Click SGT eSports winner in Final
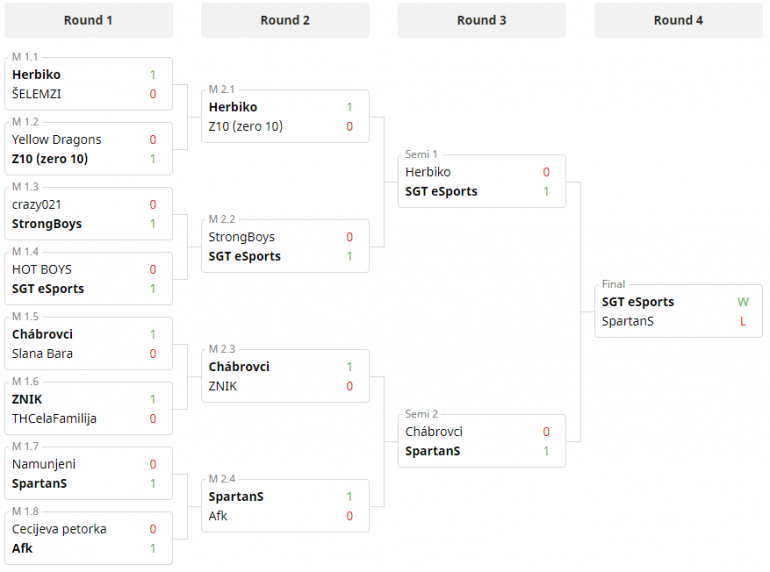This screenshot has width=770, height=572. (x=638, y=302)
